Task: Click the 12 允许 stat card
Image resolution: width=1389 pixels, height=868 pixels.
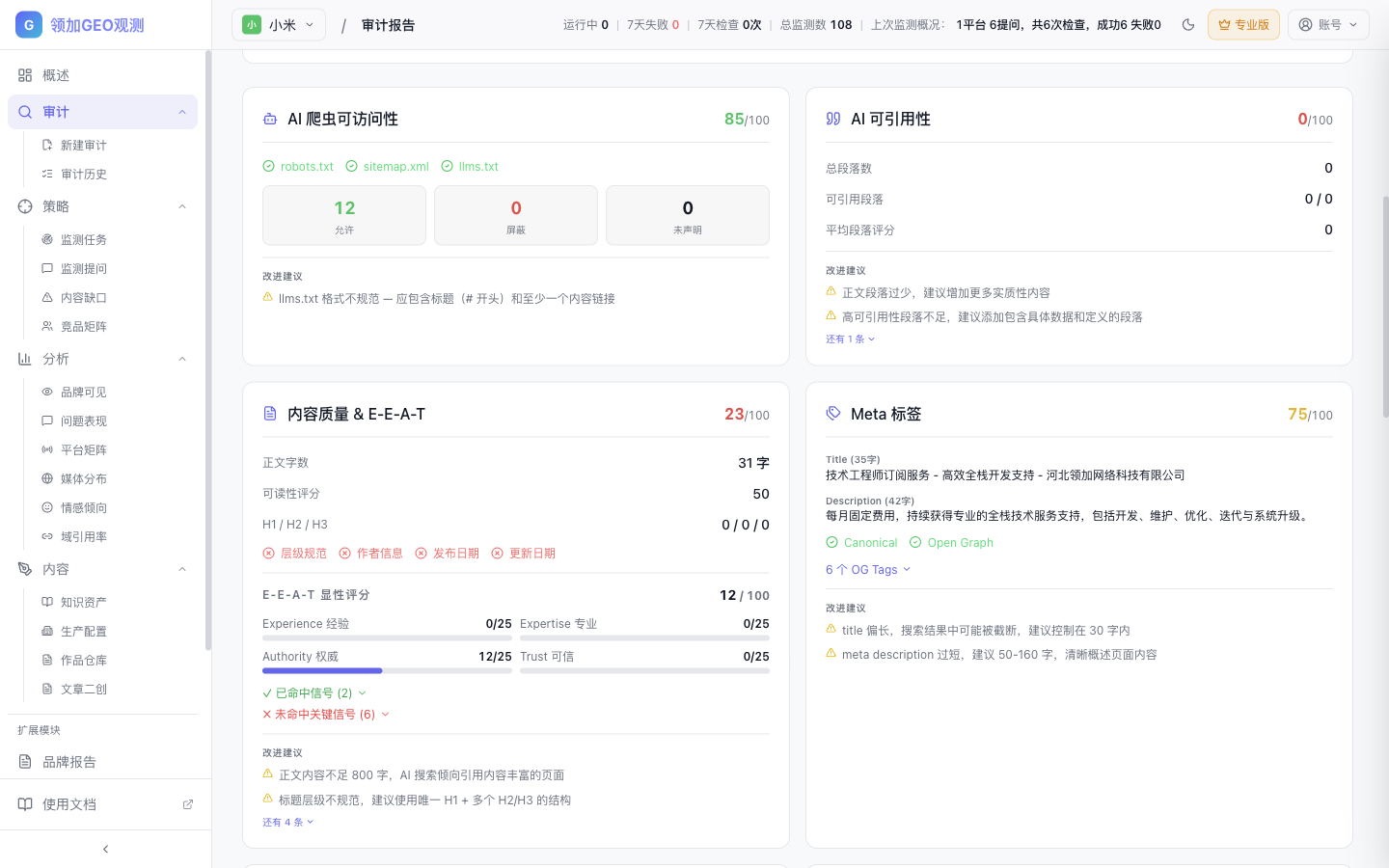Action: pyautogui.click(x=344, y=215)
